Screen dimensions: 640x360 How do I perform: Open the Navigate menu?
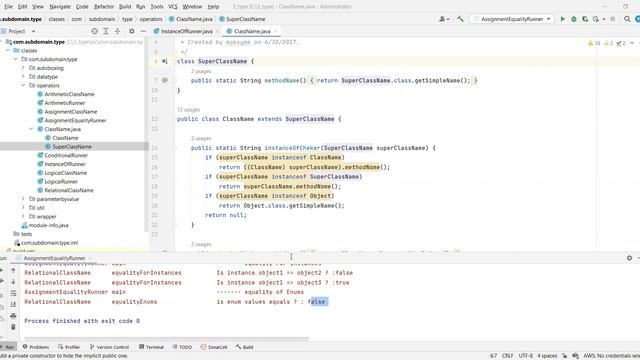[60, 7]
